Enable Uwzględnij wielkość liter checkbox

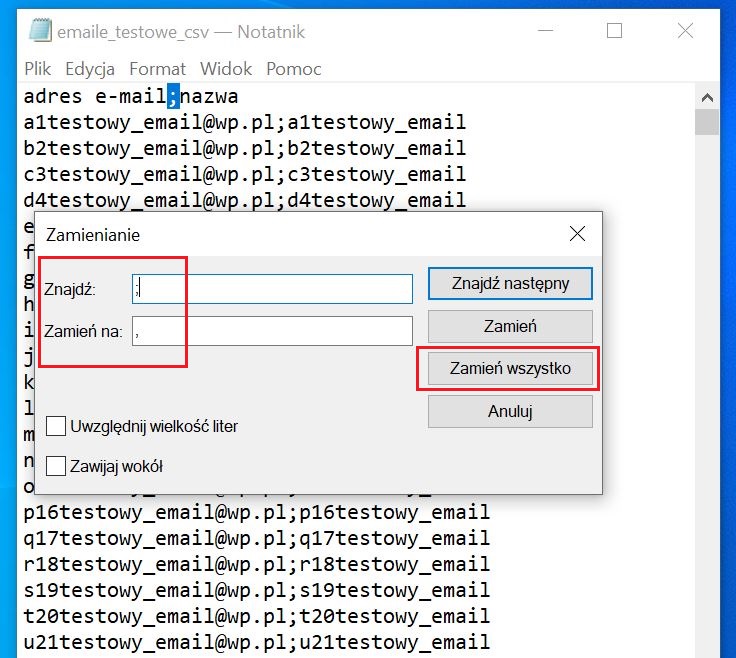point(57,426)
